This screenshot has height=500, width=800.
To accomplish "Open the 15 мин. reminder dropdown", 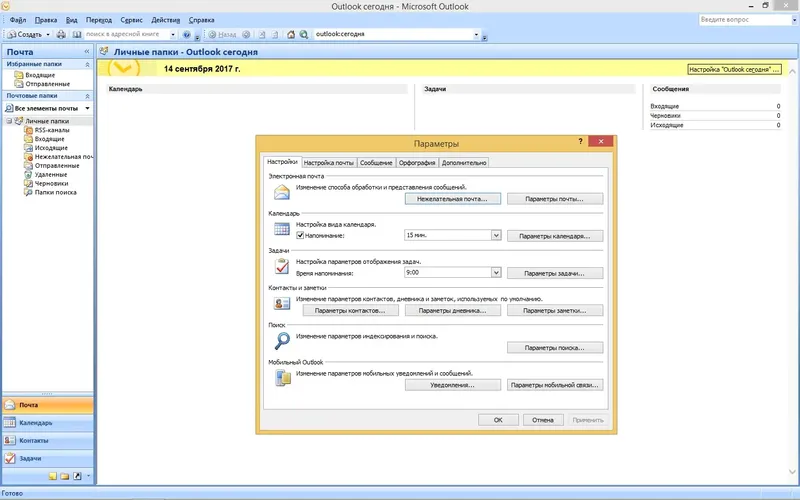I will click(495, 235).
